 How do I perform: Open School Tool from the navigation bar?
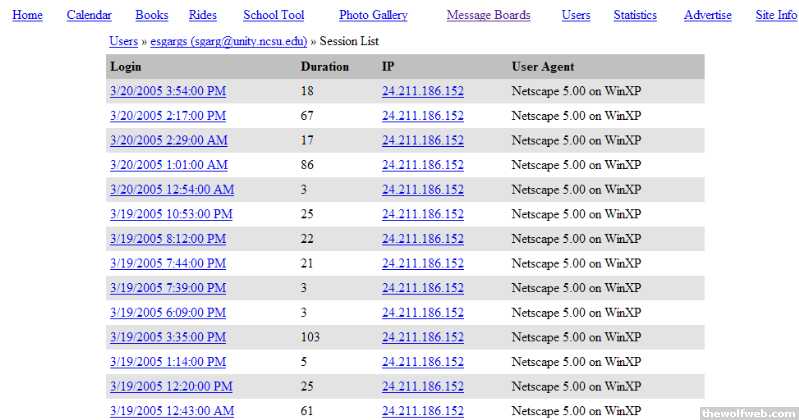(x=273, y=15)
